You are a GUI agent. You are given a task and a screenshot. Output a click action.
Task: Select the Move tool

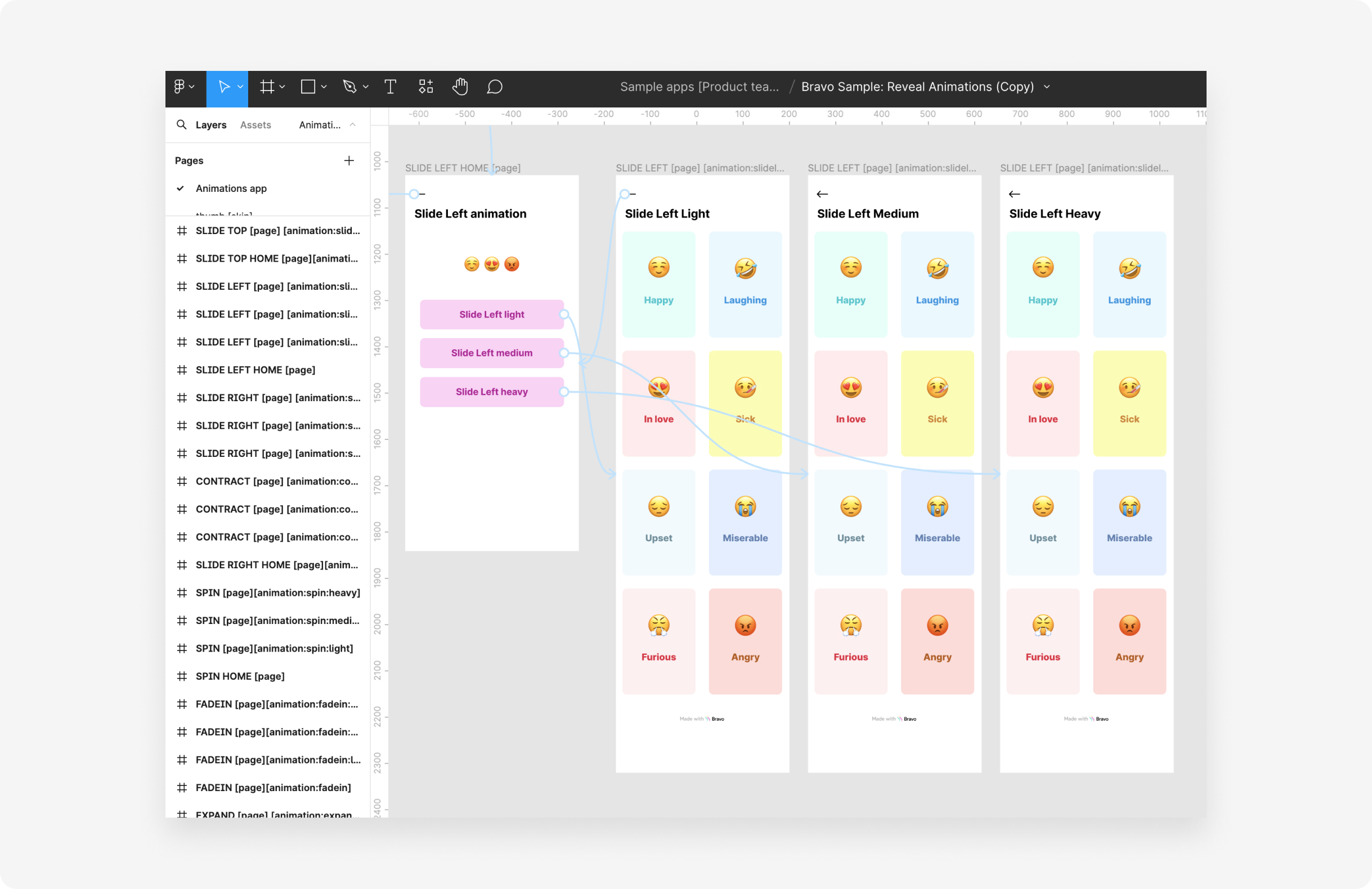click(223, 87)
